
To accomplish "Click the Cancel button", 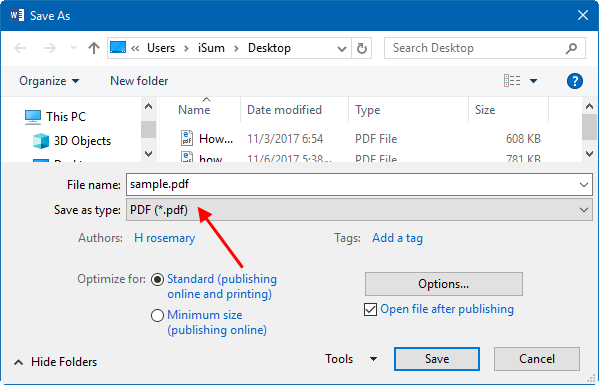I will point(537,359).
